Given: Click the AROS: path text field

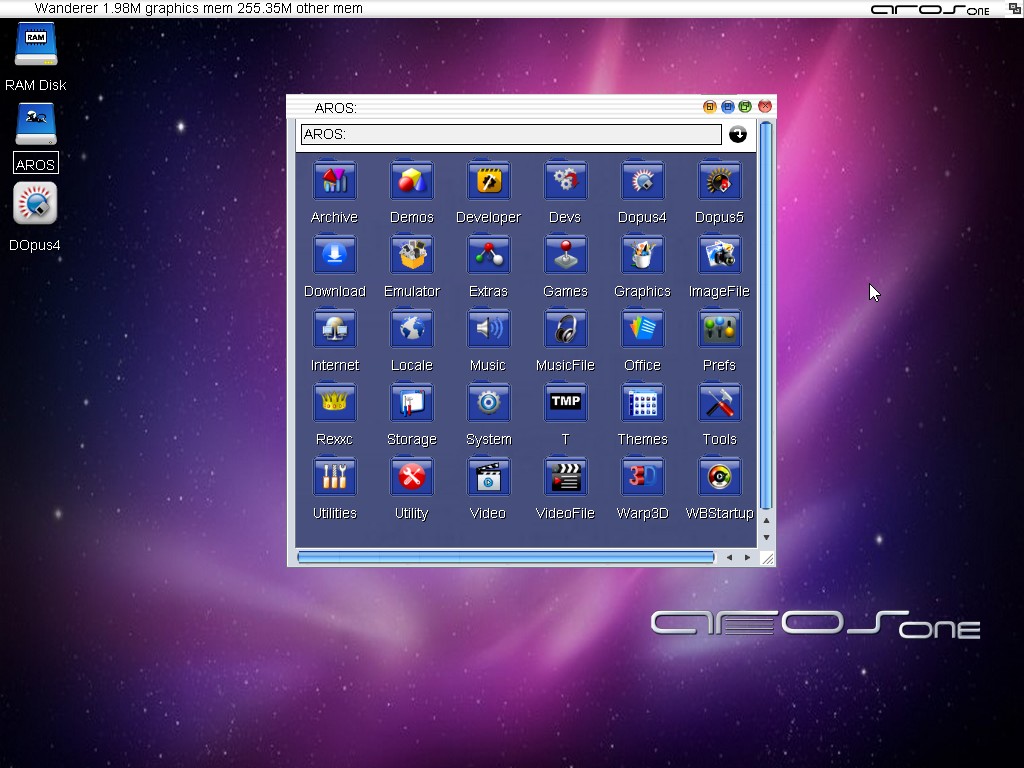Looking at the screenshot, I should click(x=510, y=134).
